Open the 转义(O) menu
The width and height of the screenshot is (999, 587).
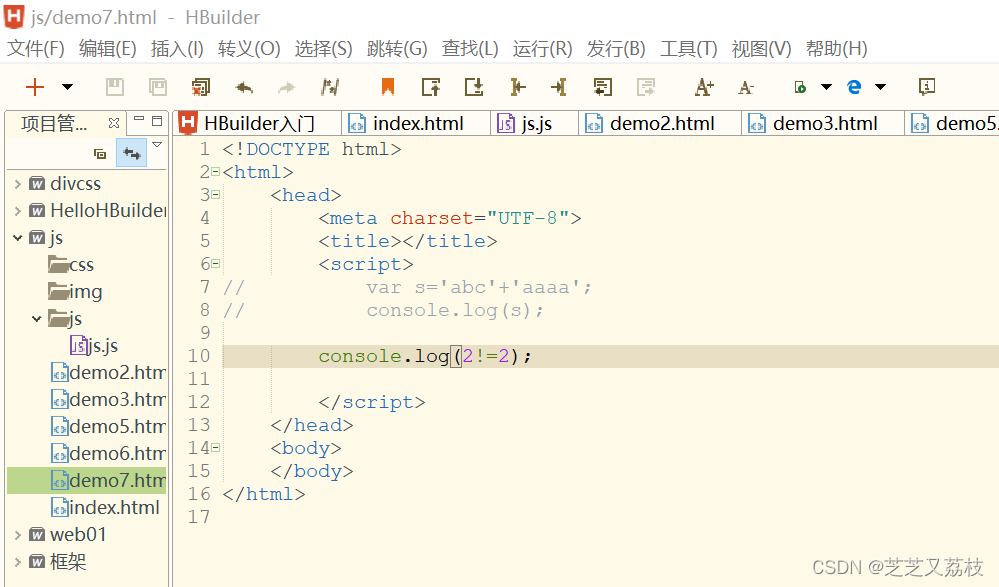(249, 48)
